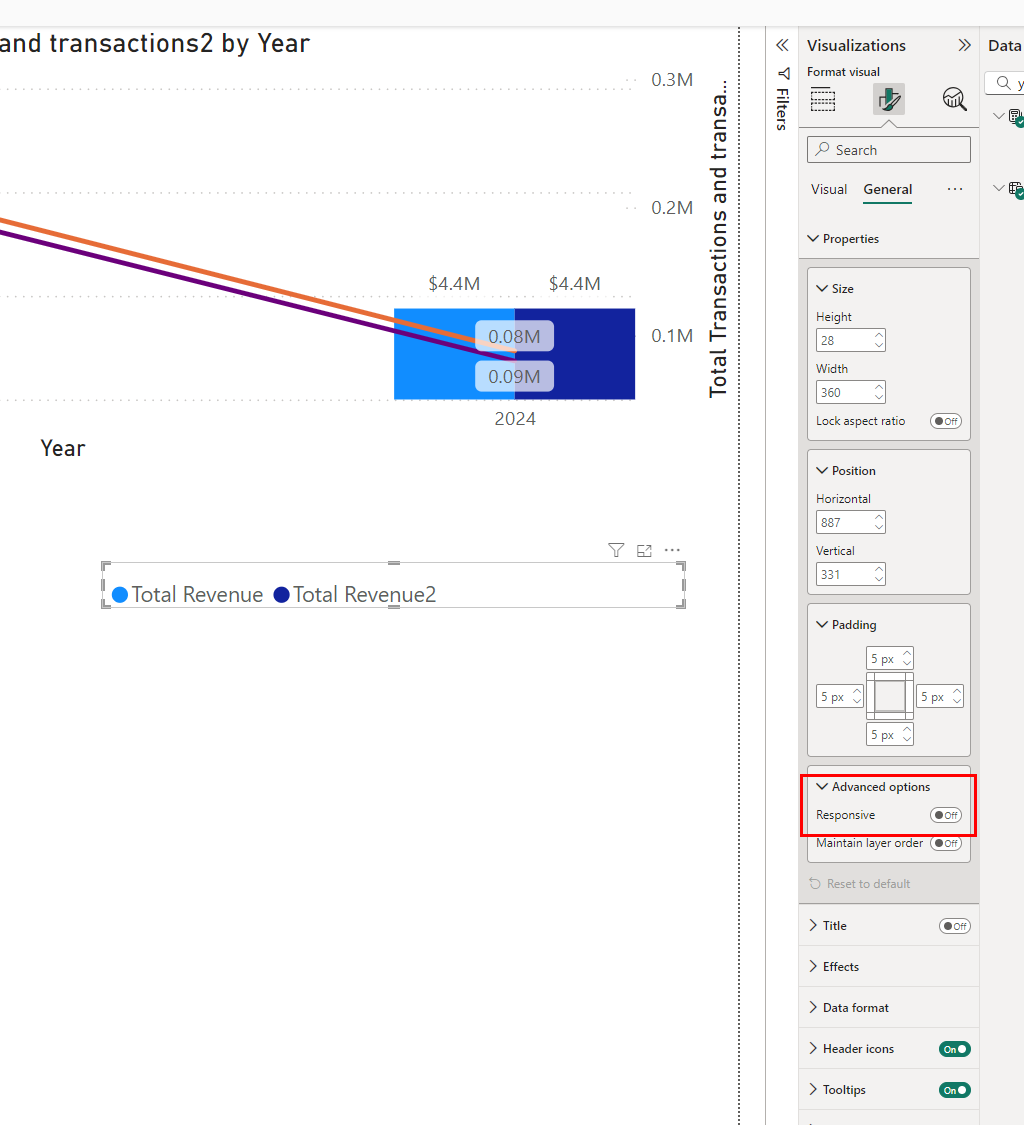Image resolution: width=1024 pixels, height=1125 pixels.
Task: Turn off Header icons toggle
Action: [x=954, y=1049]
